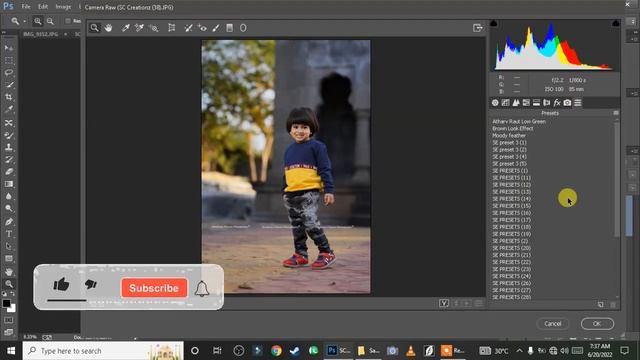The height and width of the screenshot is (360, 640).
Task: Select the Eraser tool in Photoshop
Action: [x=9, y=172]
